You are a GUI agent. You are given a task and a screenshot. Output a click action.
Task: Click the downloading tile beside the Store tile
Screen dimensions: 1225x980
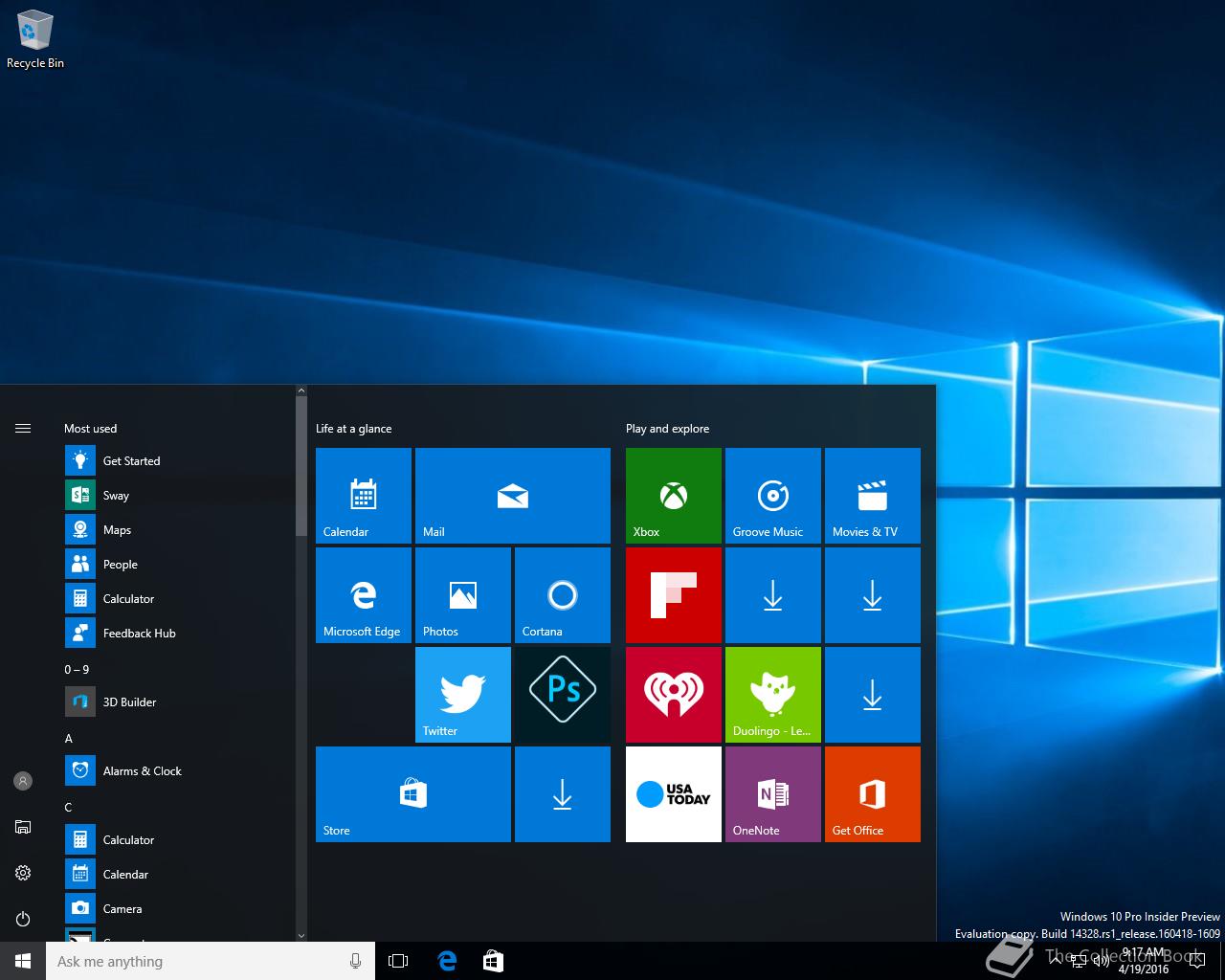(563, 794)
